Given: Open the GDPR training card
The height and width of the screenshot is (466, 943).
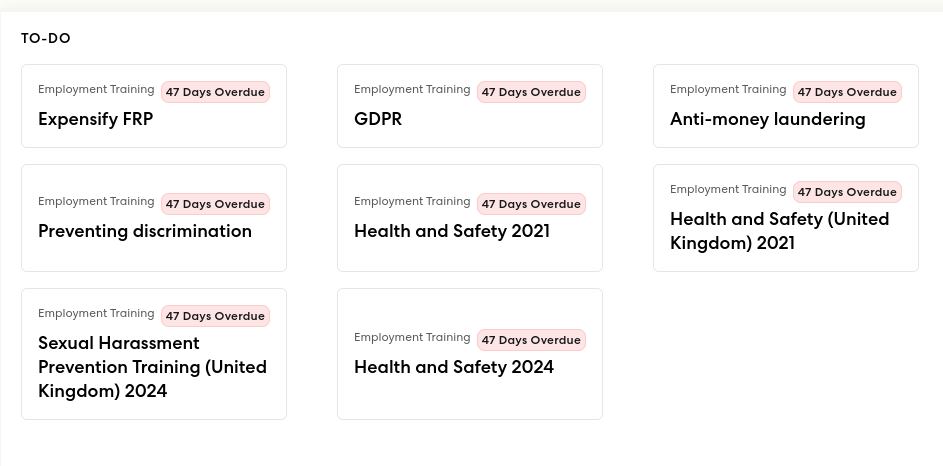Looking at the screenshot, I should (x=470, y=106).
